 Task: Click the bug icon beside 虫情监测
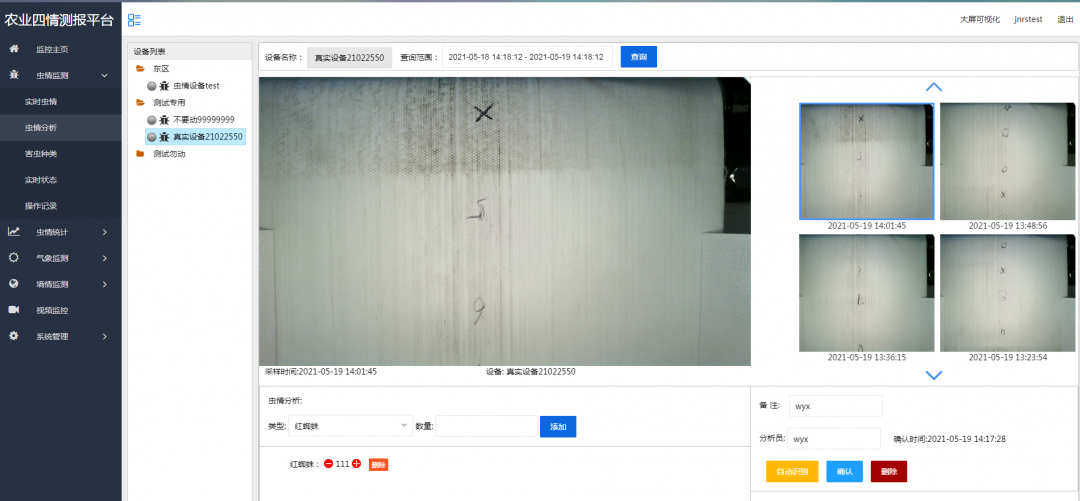click(14, 75)
